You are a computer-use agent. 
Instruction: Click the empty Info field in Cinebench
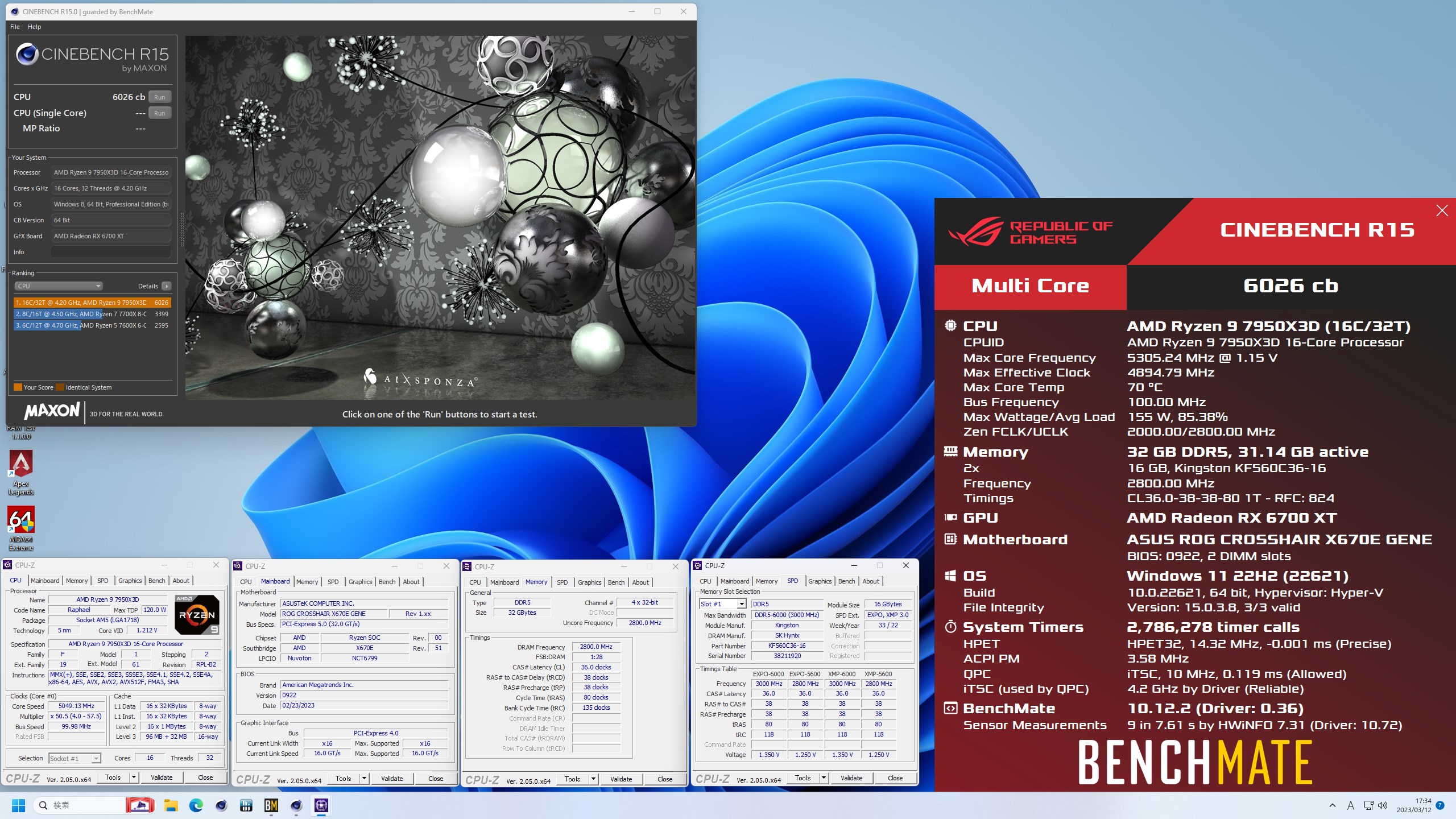coord(111,252)
